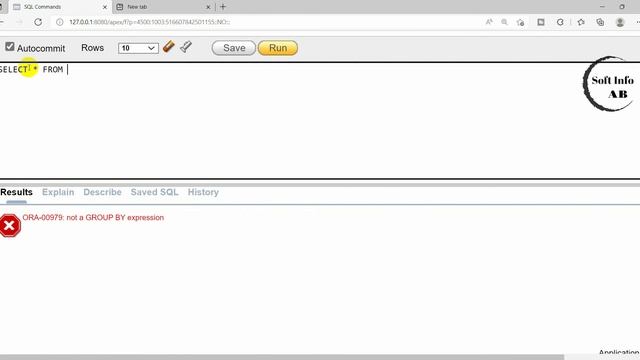Click the Read aloud icon
The height and width of the screenshot is (360, 640).
click(489, 22)
